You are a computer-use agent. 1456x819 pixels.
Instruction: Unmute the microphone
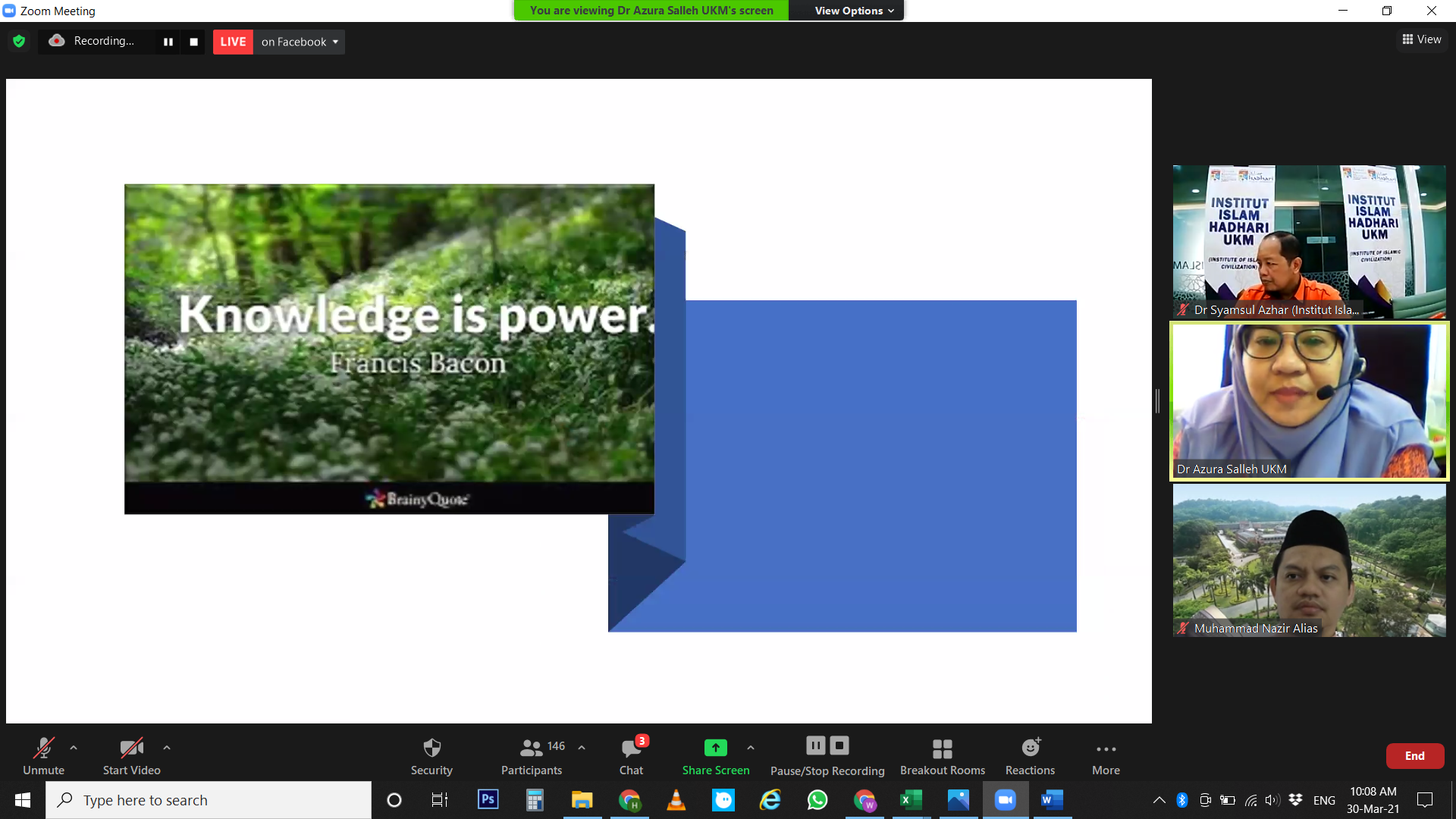[43, 748]
